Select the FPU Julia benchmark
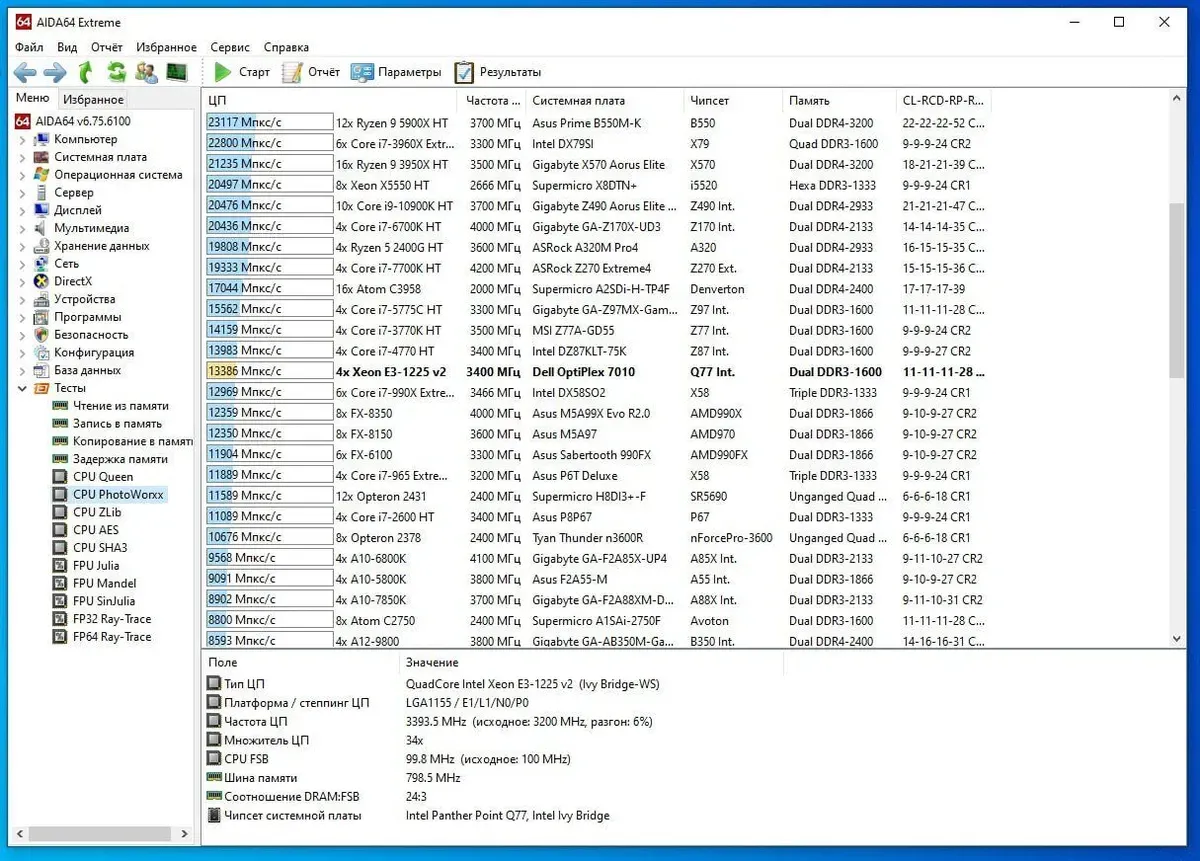Screen dimensions: 1200x861 coord(96,566)
